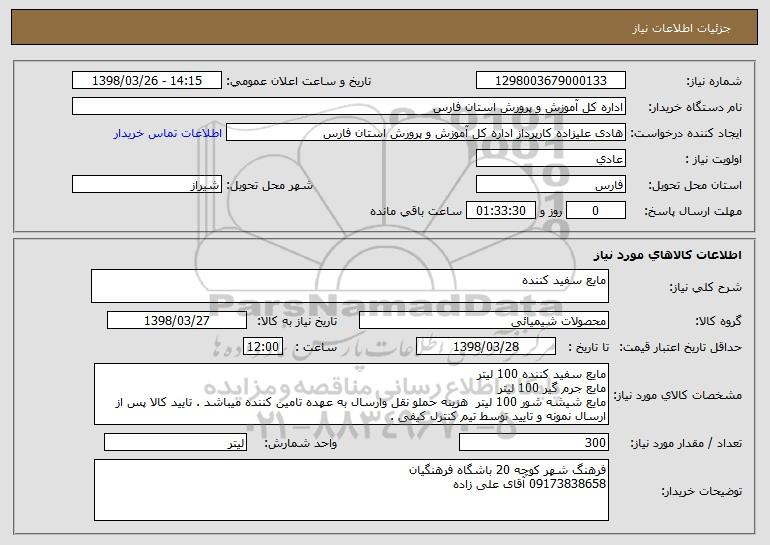Click the label واحد شمارش

[x=301, y=443]
